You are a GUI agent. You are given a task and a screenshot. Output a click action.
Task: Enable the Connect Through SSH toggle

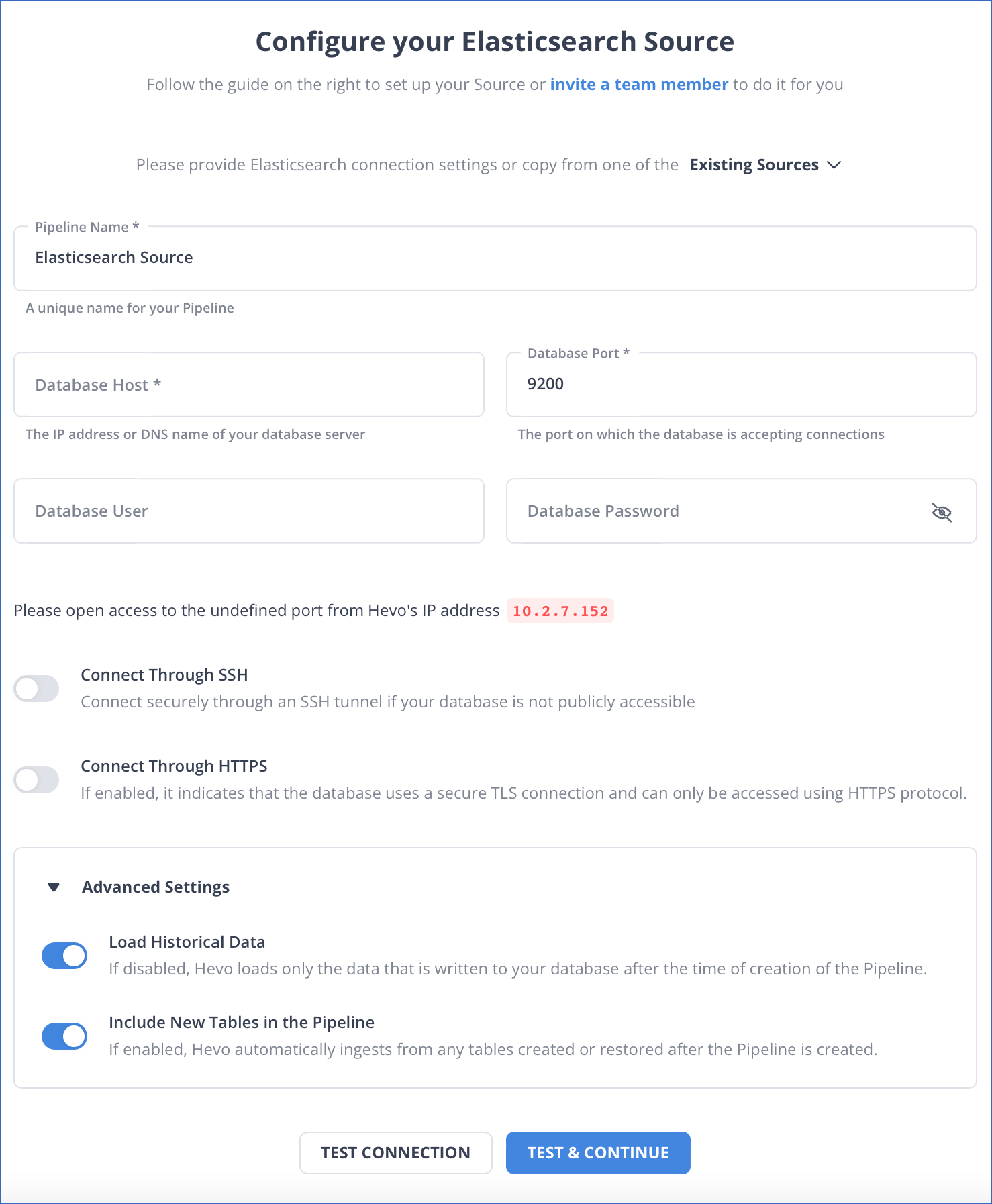tap(37, 689)
